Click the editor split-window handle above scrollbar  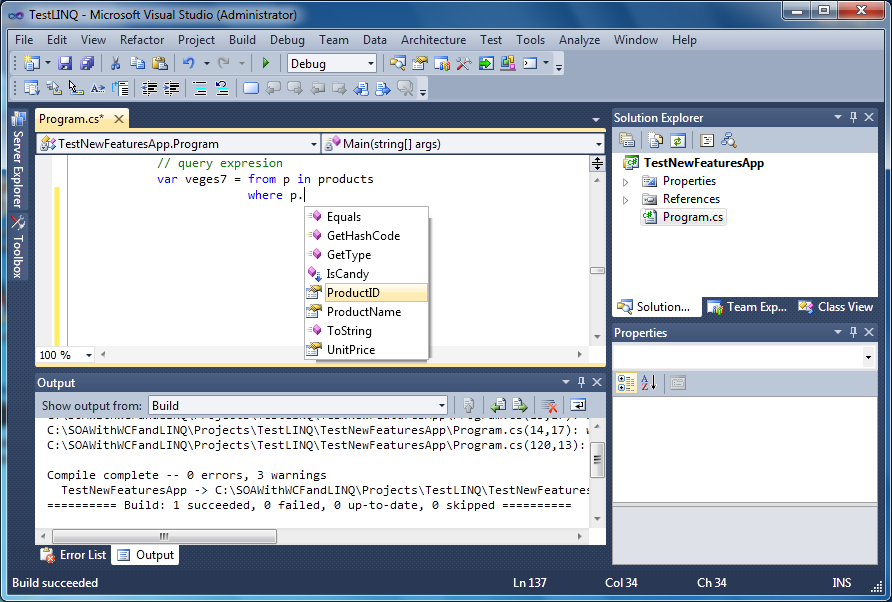(597, 163)
